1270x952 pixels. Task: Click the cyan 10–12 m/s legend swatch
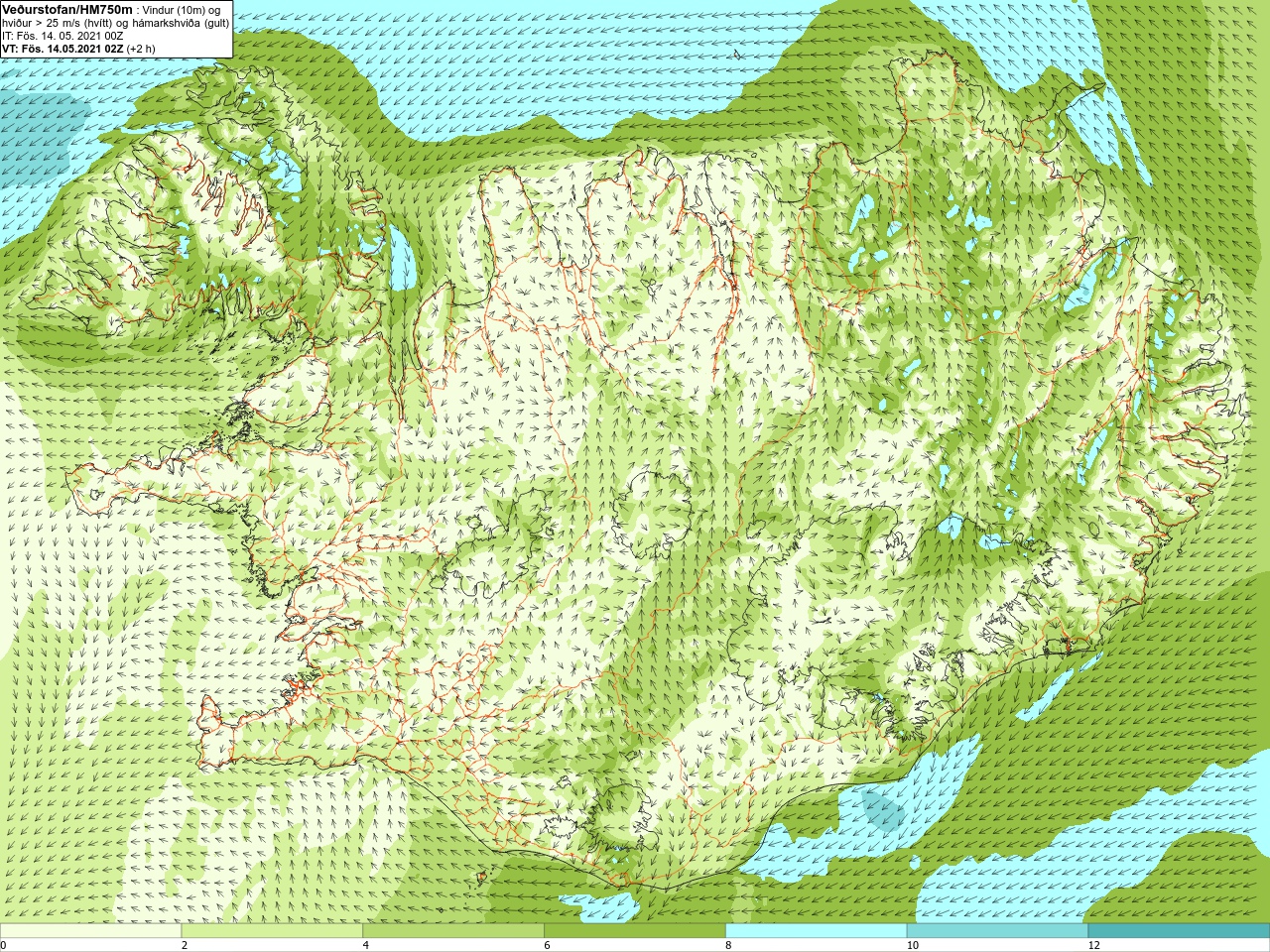[x=997, y=931]
